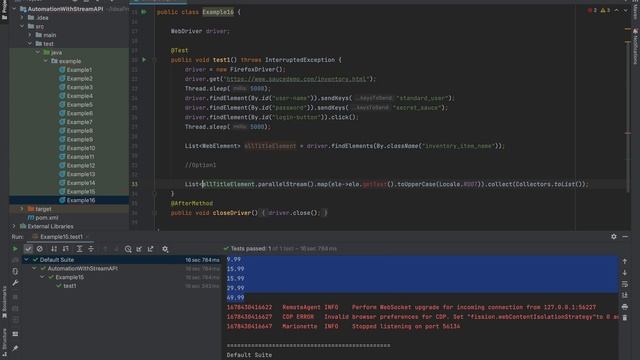640x360 pixels.
Task: Open Bookmarks tool window tab
Action: tap(4, 302)
